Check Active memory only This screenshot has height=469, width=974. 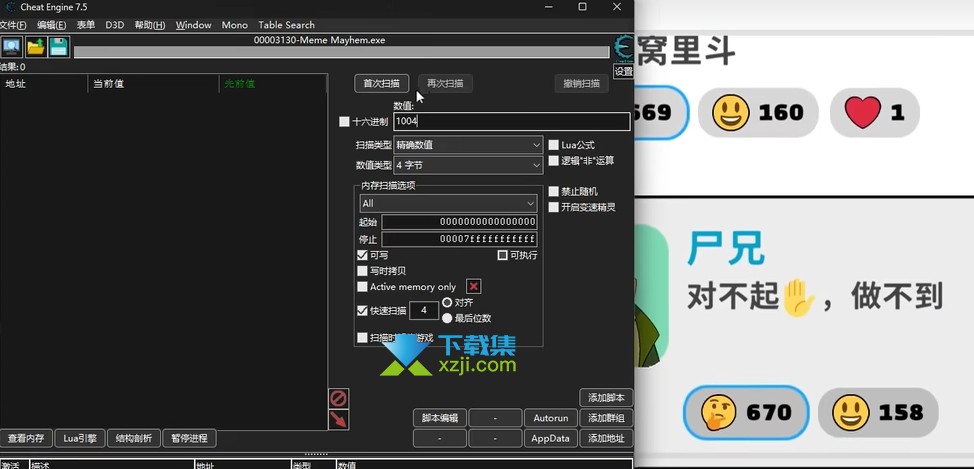coord(362,286)
